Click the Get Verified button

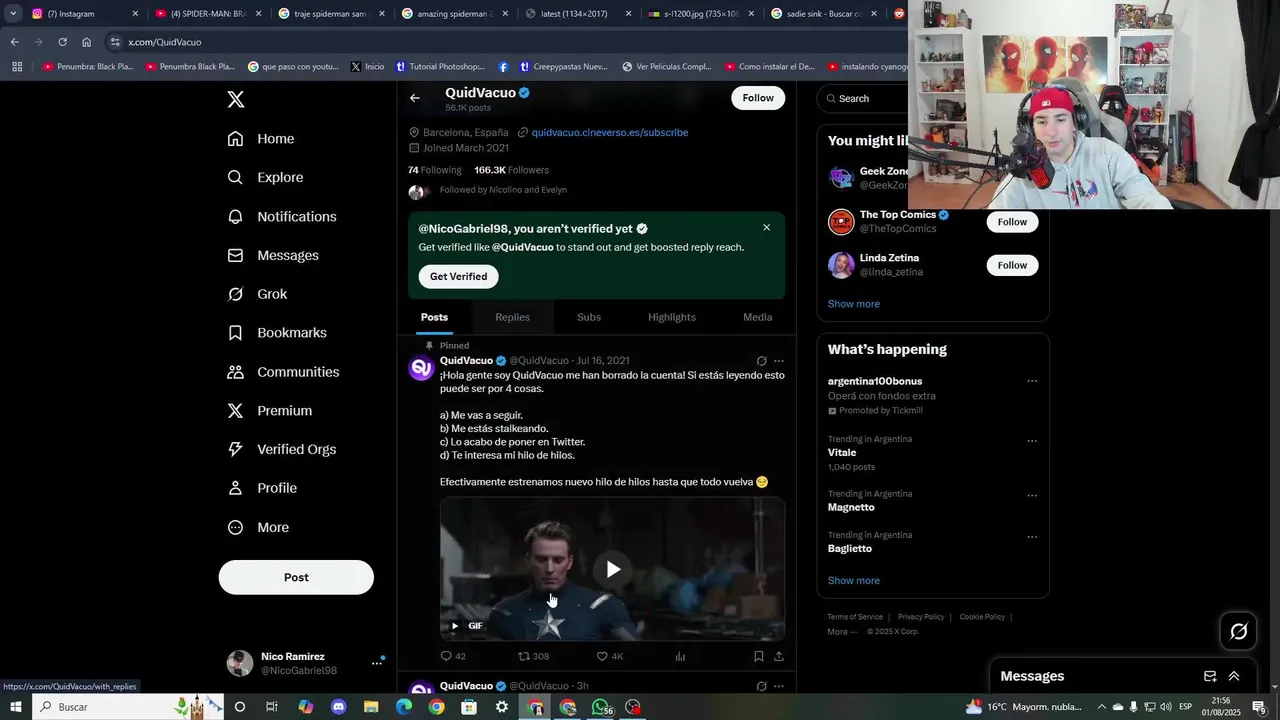coord(458,276)
